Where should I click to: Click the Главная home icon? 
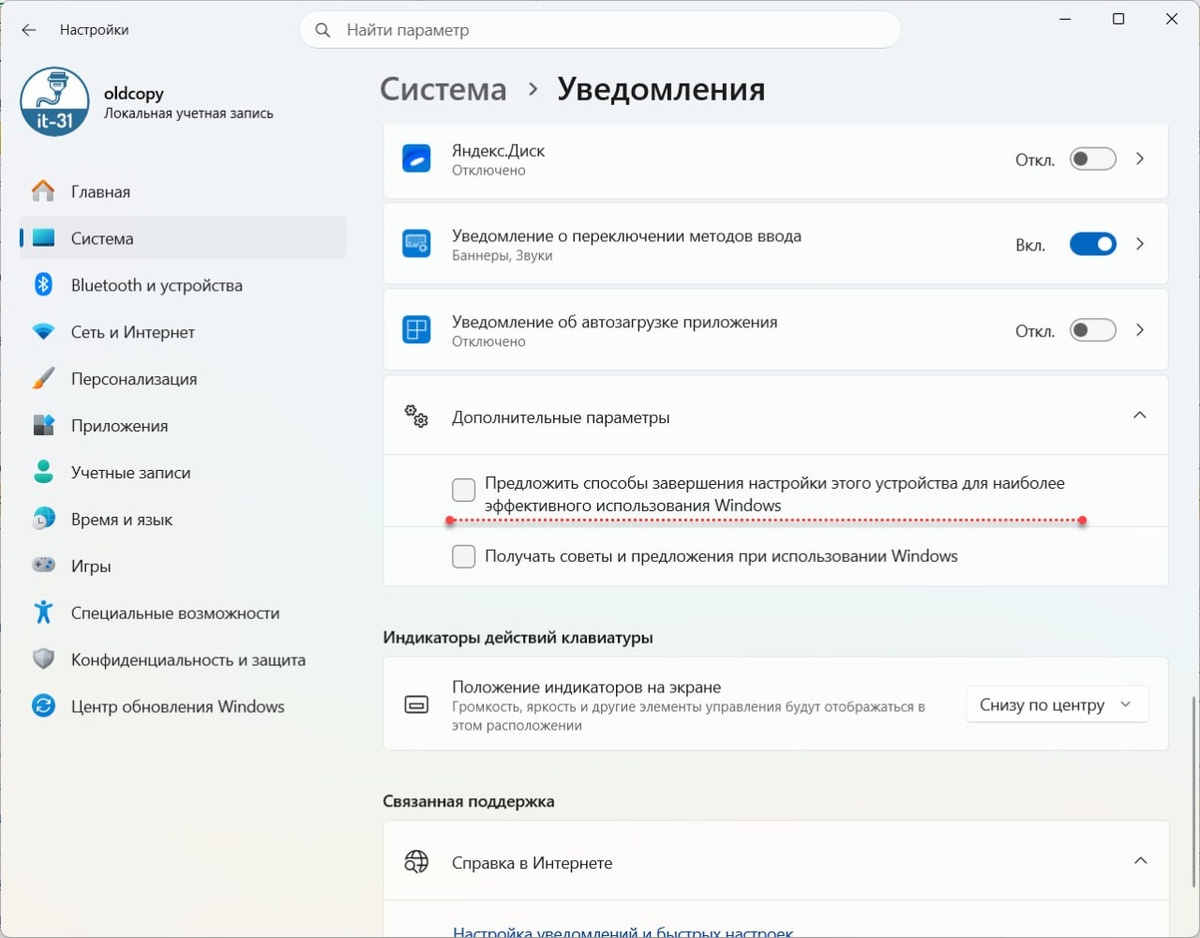(x=43, y=191)
